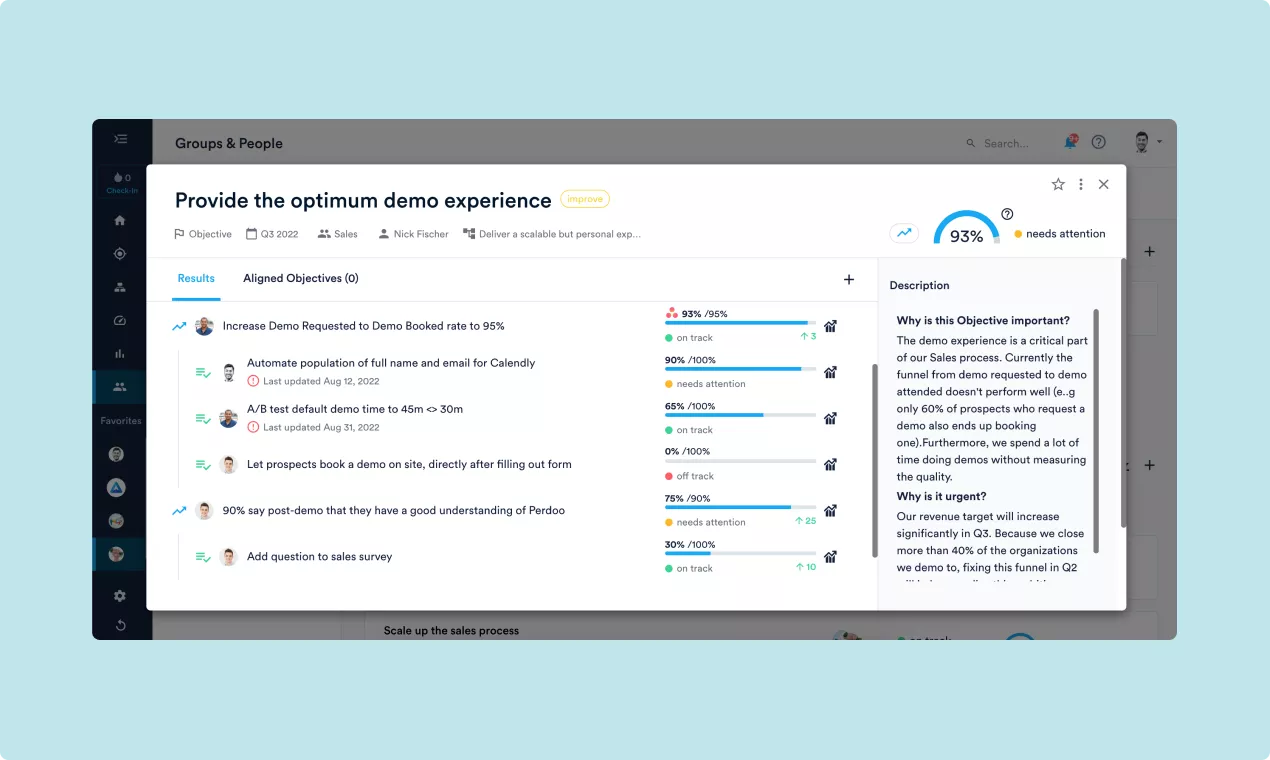Viewport: 1270px width, 760px height.
Task: Click the Home icon in the sidebar
Action: (120, 221)
